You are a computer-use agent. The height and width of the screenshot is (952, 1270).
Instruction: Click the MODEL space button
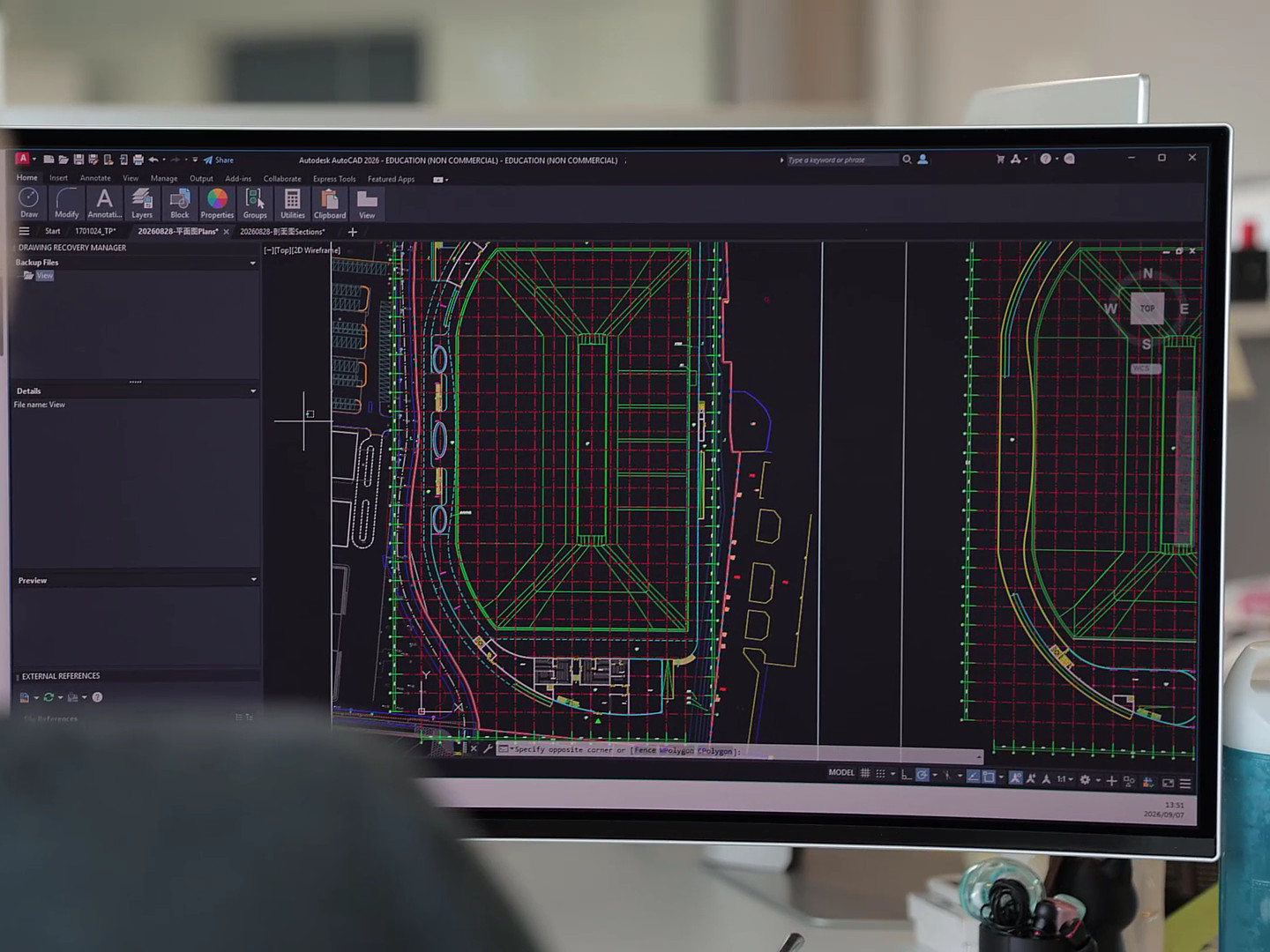click(x=841, y=772)
